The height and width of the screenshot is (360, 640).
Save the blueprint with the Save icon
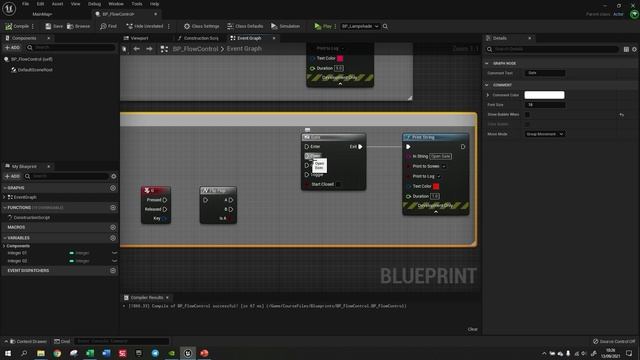[x=48, y=26]
